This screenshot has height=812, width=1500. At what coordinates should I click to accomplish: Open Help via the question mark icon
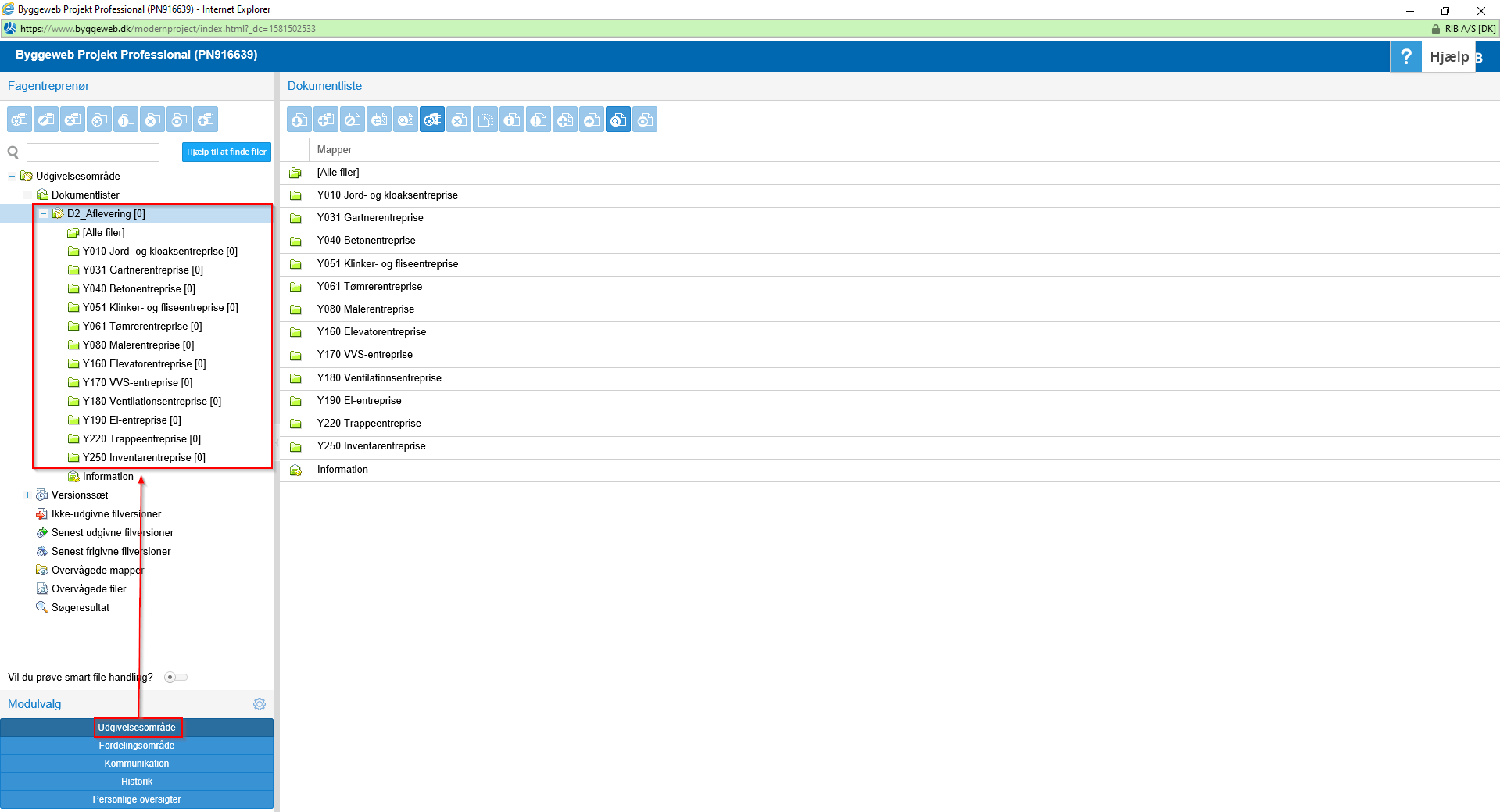pos(1405,56)
